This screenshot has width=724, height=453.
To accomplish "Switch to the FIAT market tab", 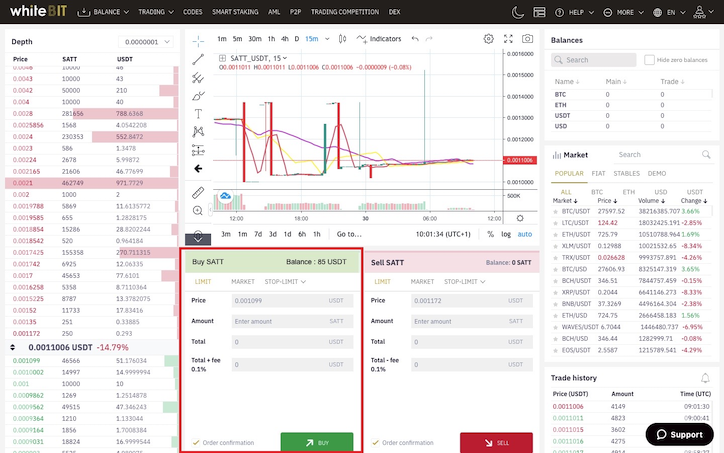I will pos(598,174).
